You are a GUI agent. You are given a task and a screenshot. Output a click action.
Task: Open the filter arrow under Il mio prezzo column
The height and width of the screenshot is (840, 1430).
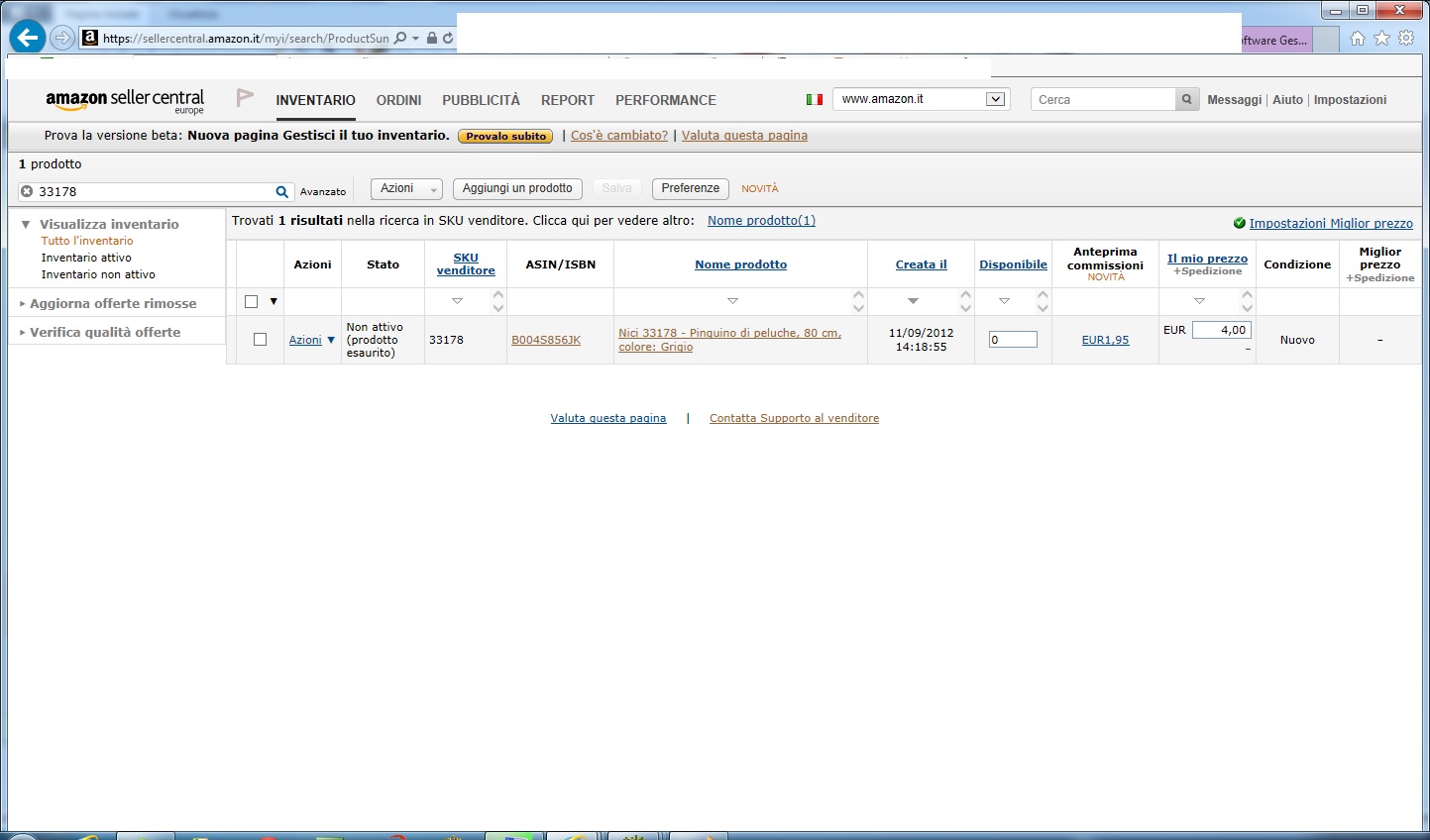coord(1199,301)
